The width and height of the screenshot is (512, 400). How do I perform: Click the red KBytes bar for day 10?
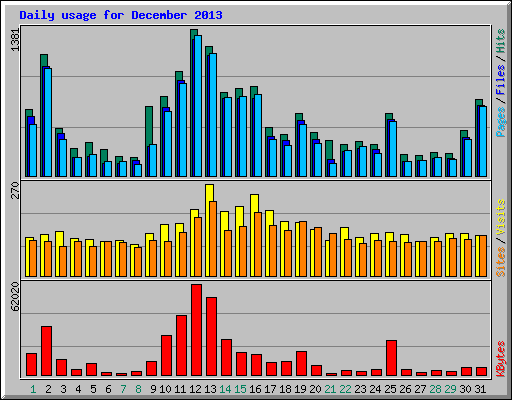166,356
